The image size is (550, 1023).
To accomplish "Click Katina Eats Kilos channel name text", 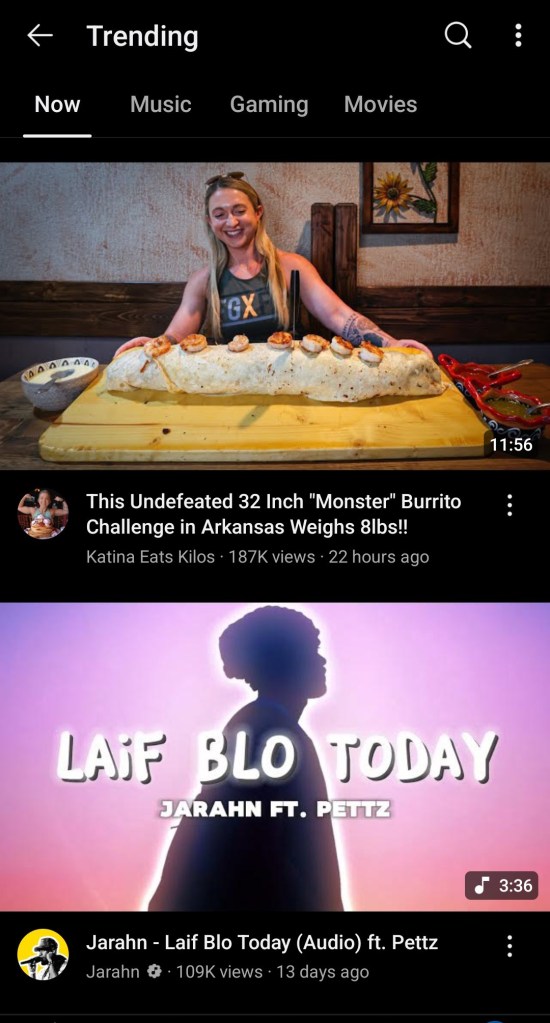I will [x=150, y=557].
